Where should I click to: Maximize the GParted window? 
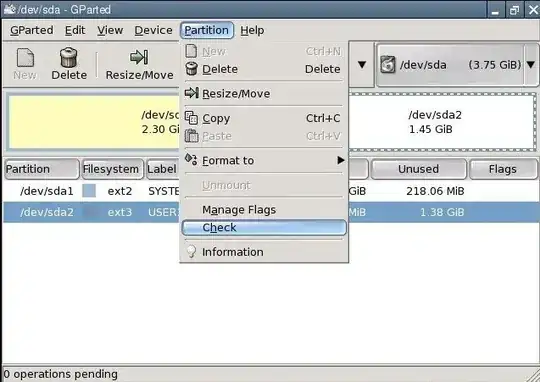(x=514, y=10)
